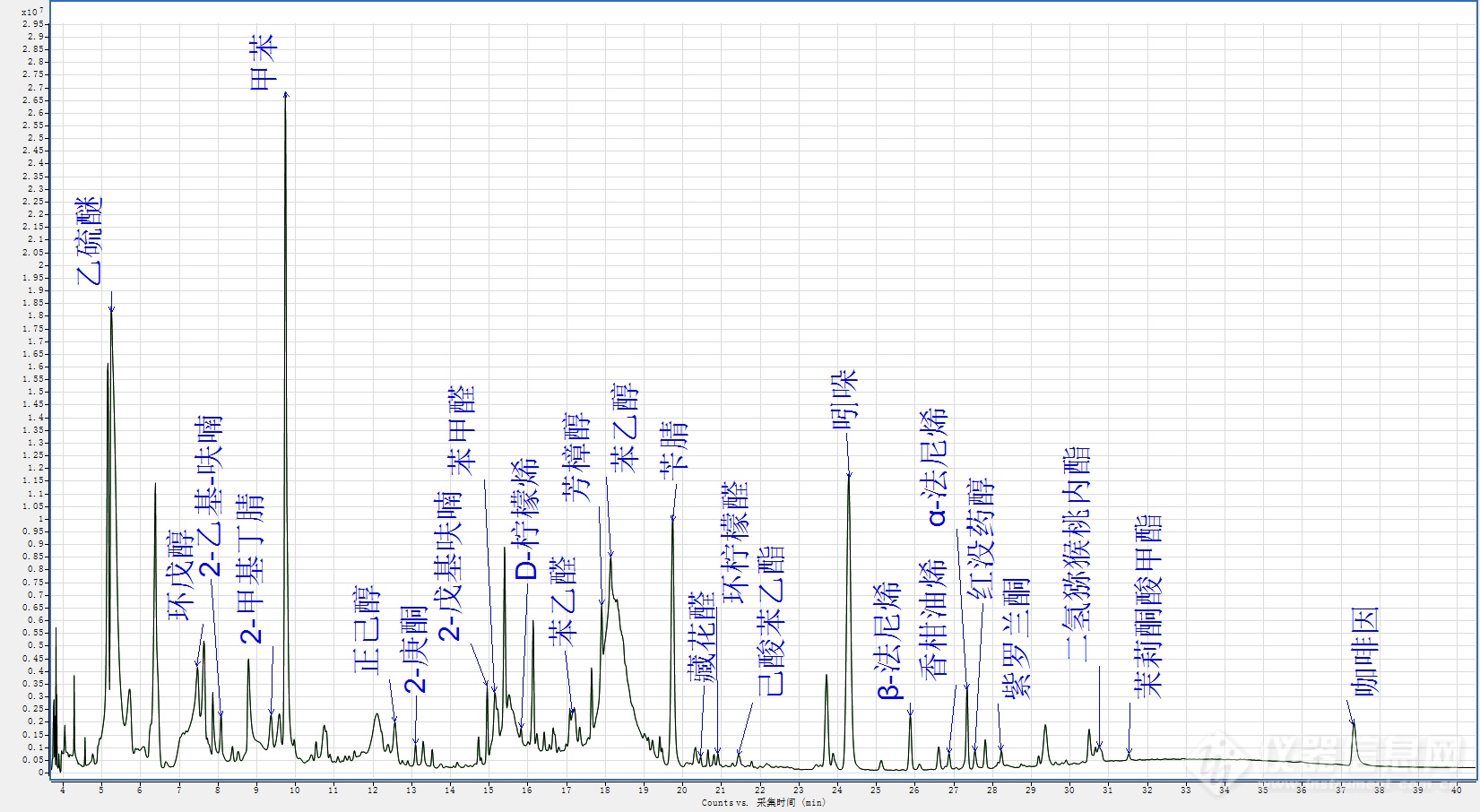Click the 茉莉酮酸甲酯 annotation
Screen dimensions: 1480x812
tap(1147, 607)
